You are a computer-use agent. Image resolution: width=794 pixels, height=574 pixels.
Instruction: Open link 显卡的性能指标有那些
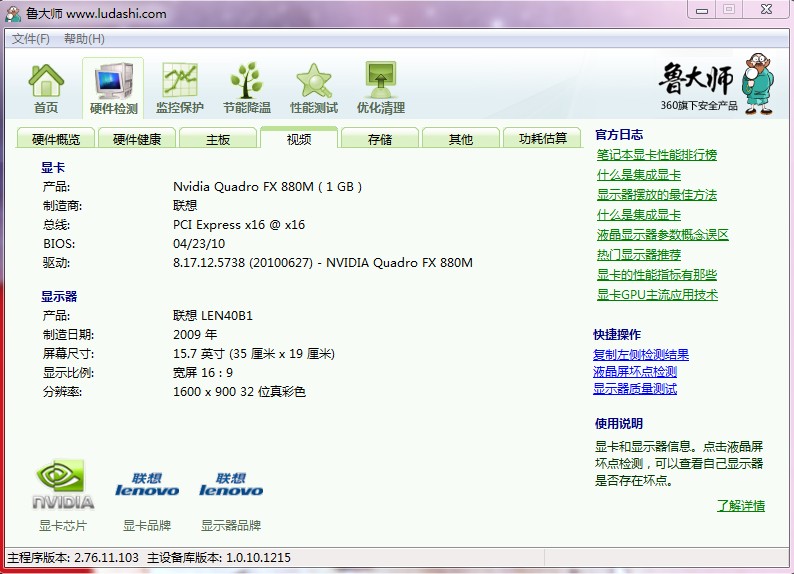(x=657, y=275)
